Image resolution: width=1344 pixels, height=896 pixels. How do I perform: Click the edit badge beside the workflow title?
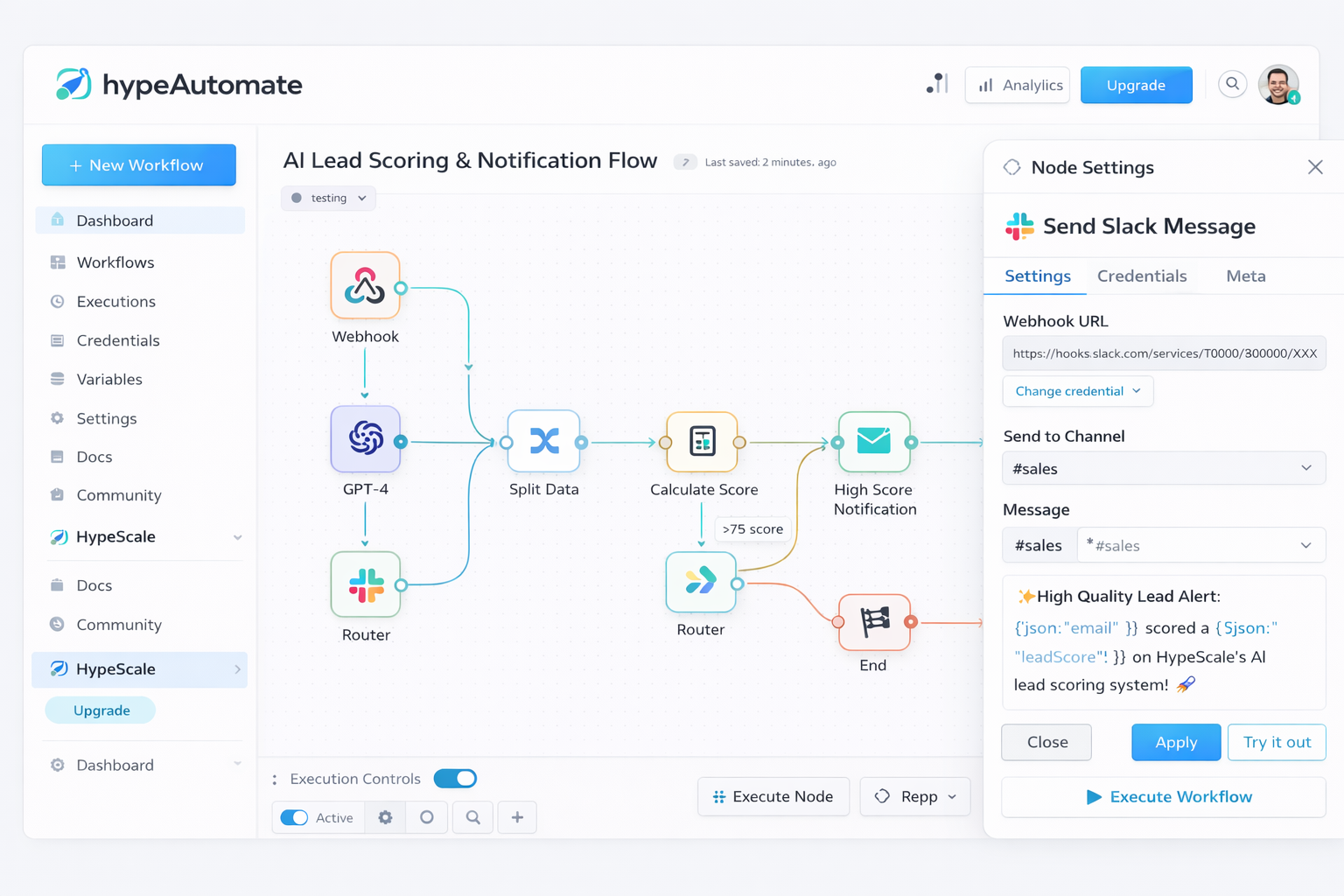685,162
